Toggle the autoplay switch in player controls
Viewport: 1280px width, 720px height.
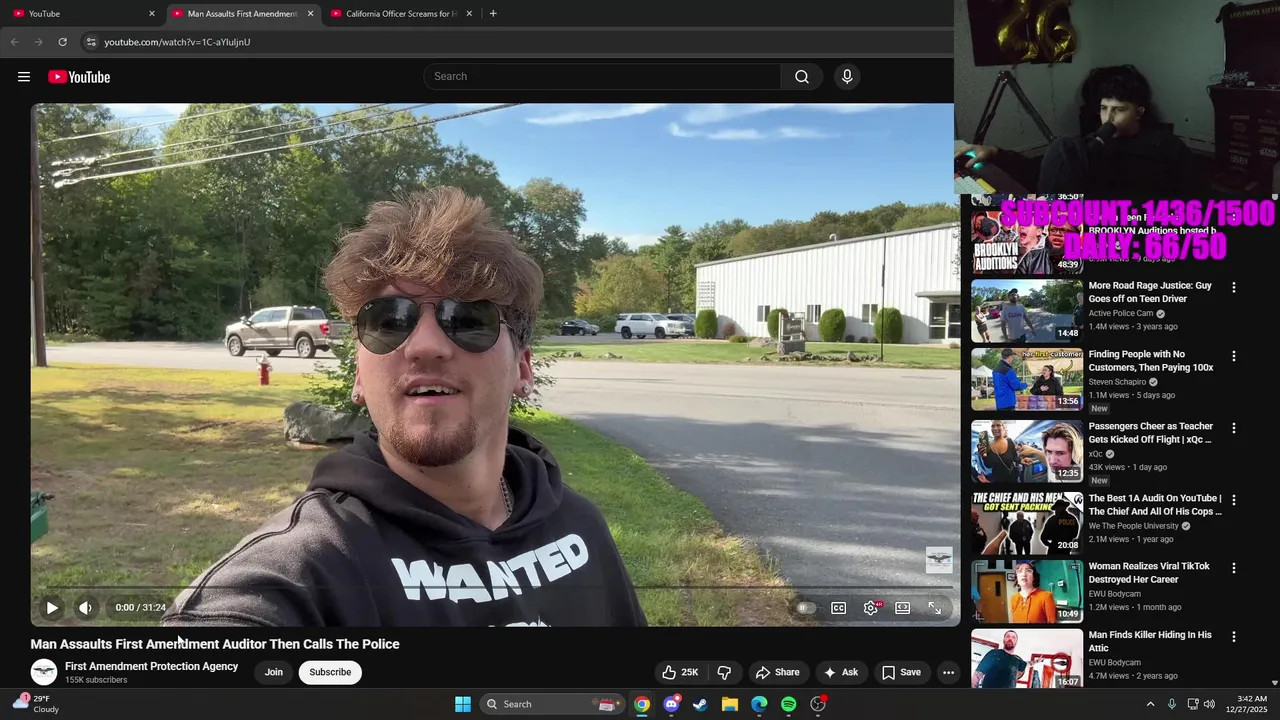pyautogui.click(x=806, y=607)
